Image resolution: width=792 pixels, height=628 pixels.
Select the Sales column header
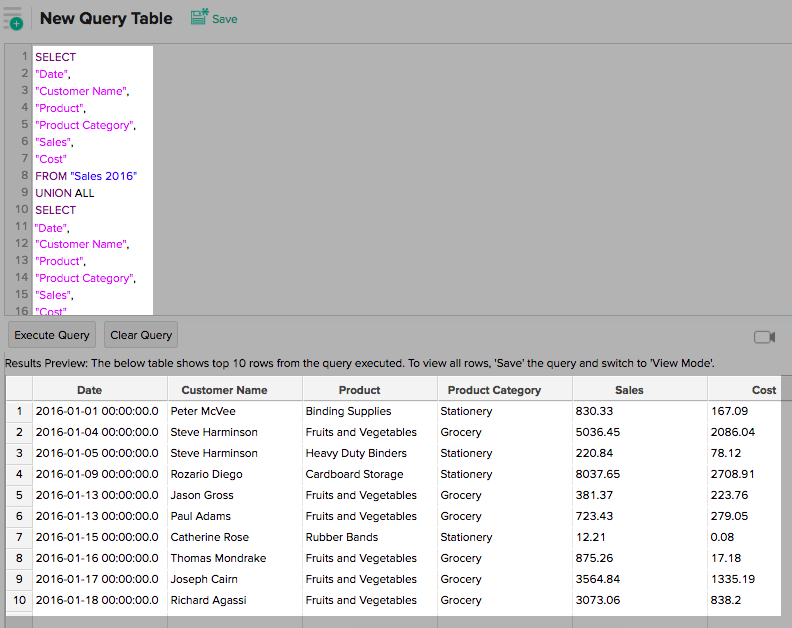629,390
